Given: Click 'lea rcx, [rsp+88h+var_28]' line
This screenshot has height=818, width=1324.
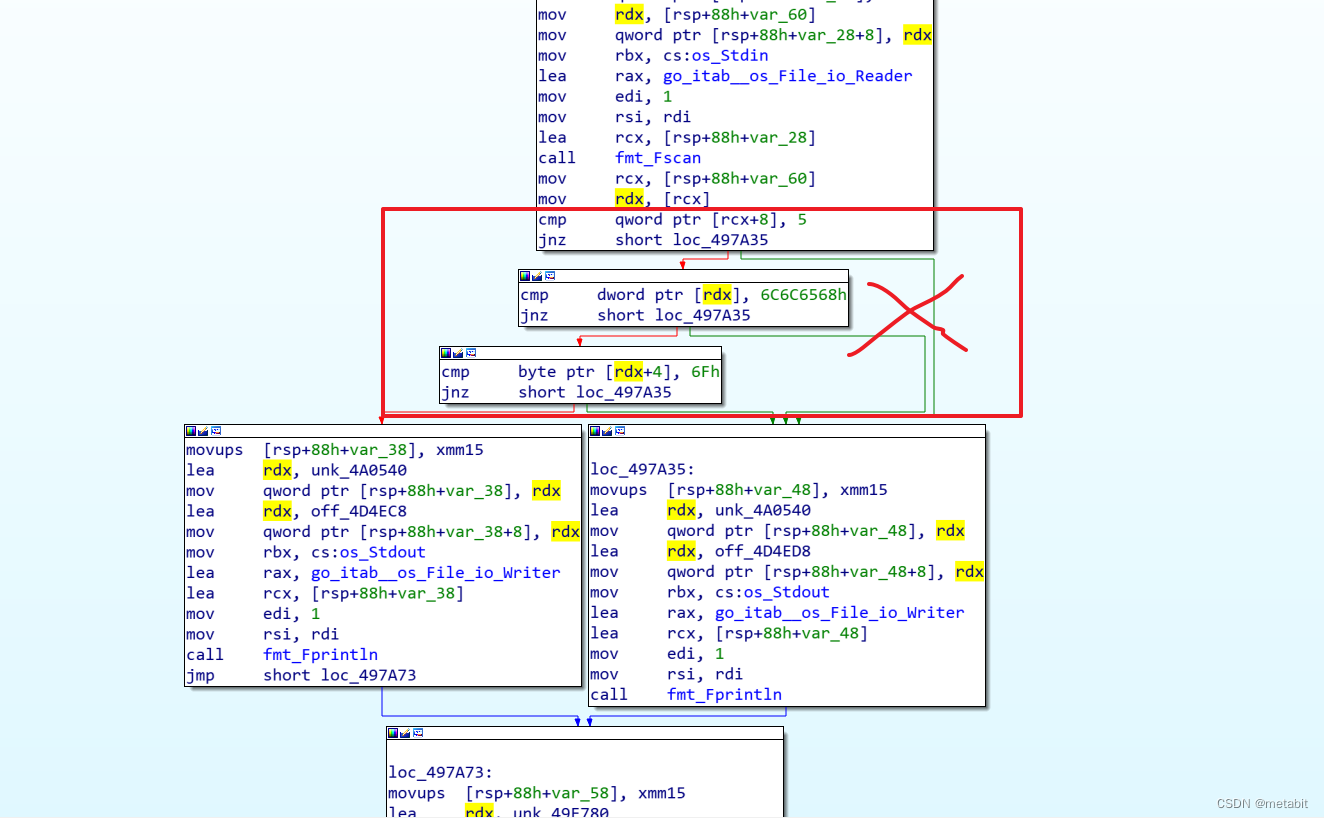Looking at the screenshot, I should (677, 137).
